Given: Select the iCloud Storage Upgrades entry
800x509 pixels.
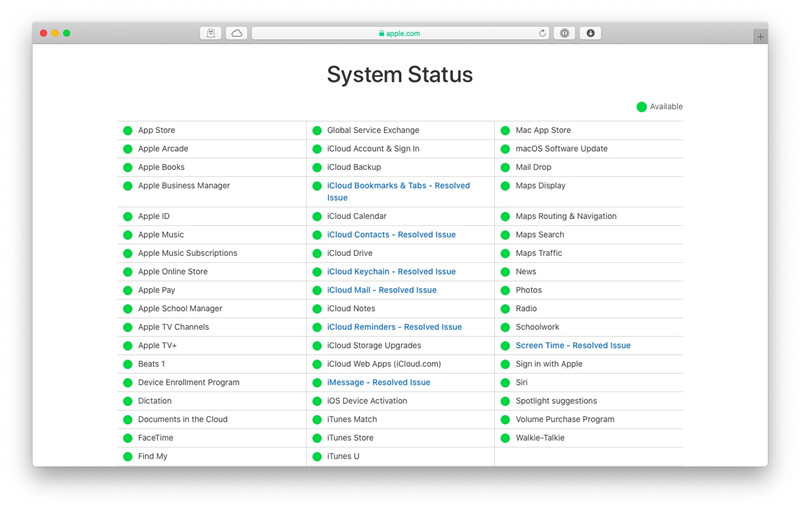Looking at the screenshot, I should coord(374,345).
